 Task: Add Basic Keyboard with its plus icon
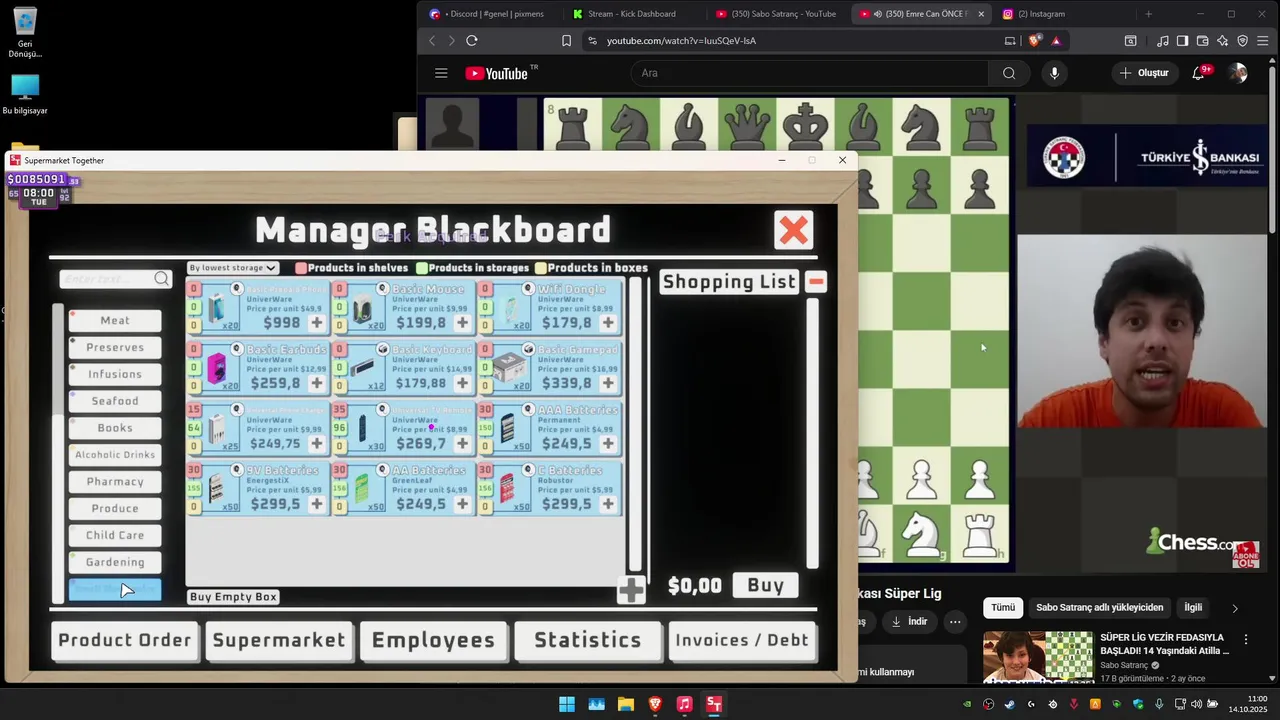pyautogui.click(x=462, y=383)
